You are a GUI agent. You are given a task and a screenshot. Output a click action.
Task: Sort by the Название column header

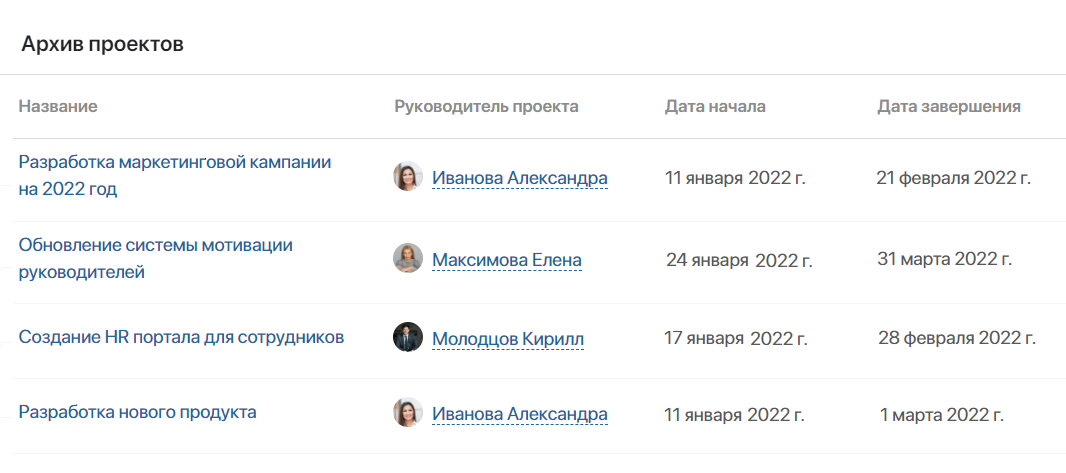[58, 107]
